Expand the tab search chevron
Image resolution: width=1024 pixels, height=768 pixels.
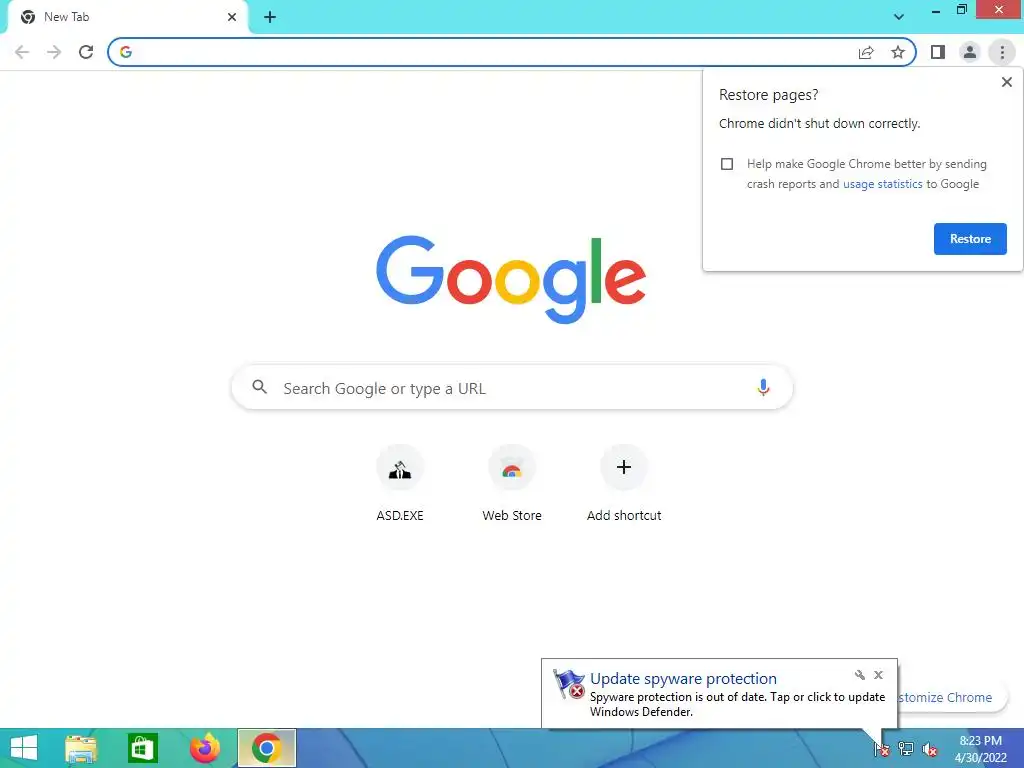click(x=899, y=17)
